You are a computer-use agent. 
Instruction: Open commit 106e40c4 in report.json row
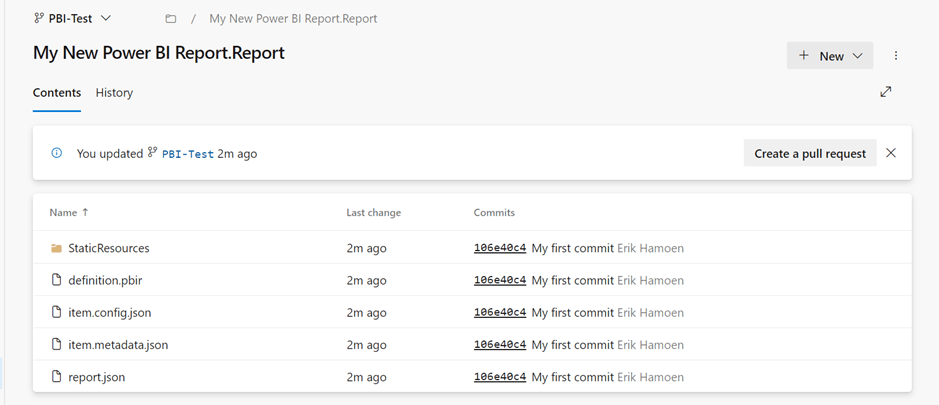500,377
